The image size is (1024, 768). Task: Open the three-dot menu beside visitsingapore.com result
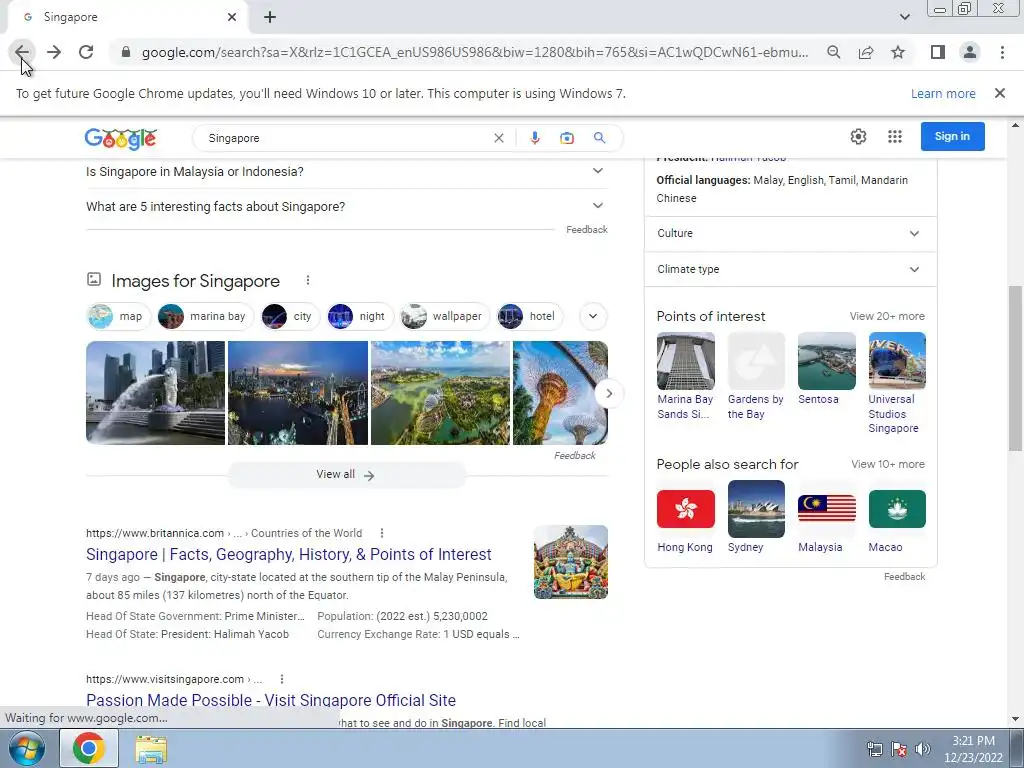pos(282,679)
